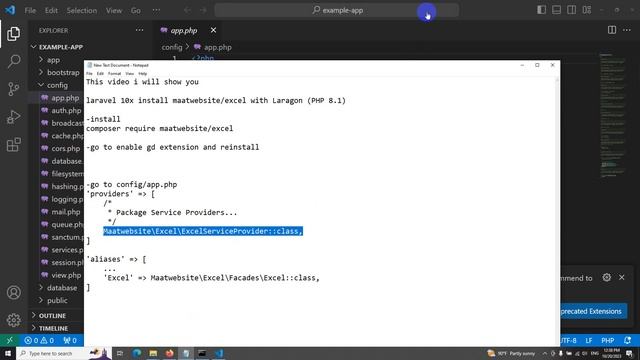Viewport: 640px width, 360px height.
Task: Open the Explorer view in activity bar
Action: [x=13, y=34]
